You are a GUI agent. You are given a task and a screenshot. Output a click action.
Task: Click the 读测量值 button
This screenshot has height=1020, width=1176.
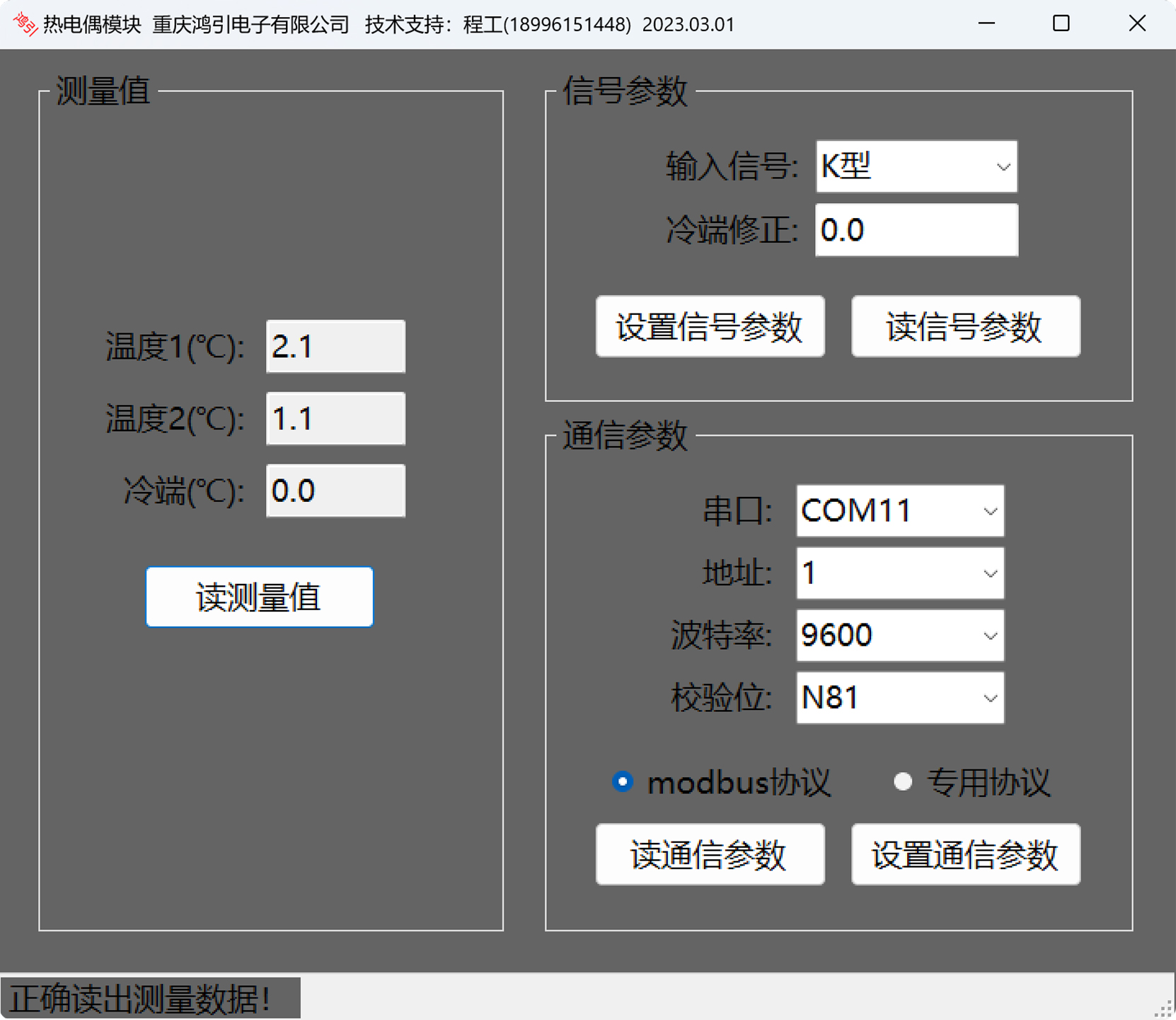click(x=259, y=597)
